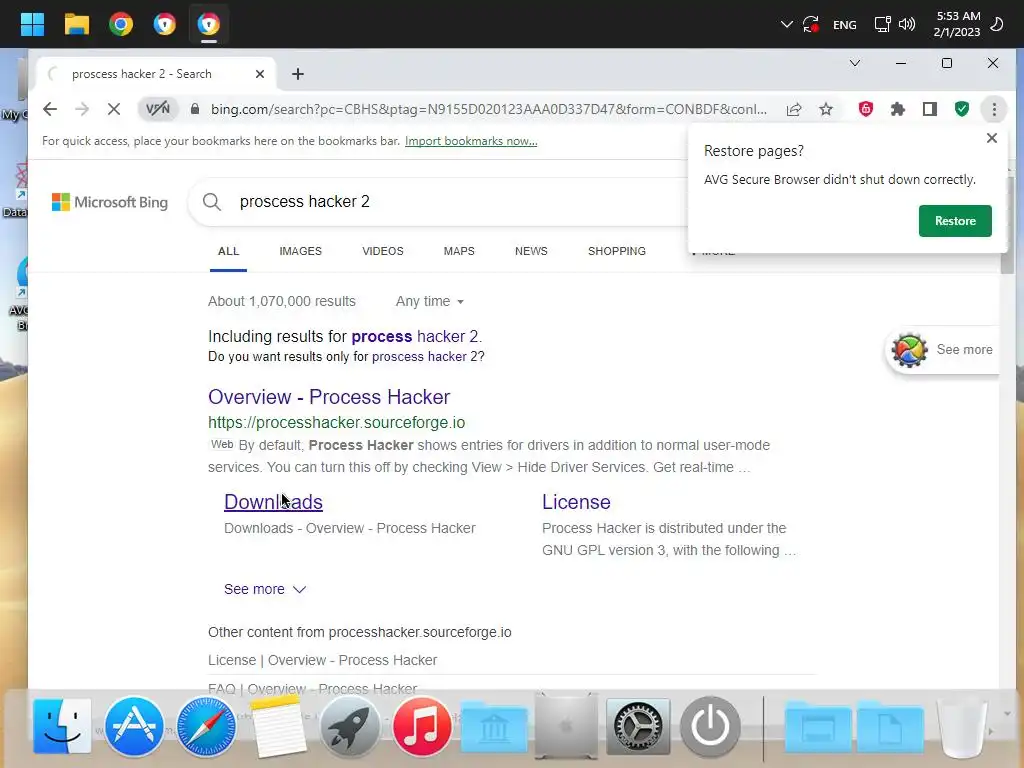Open the green AVG security shield
The width and height of the screenshot is (1024, 768).
(x=962, y=109)
